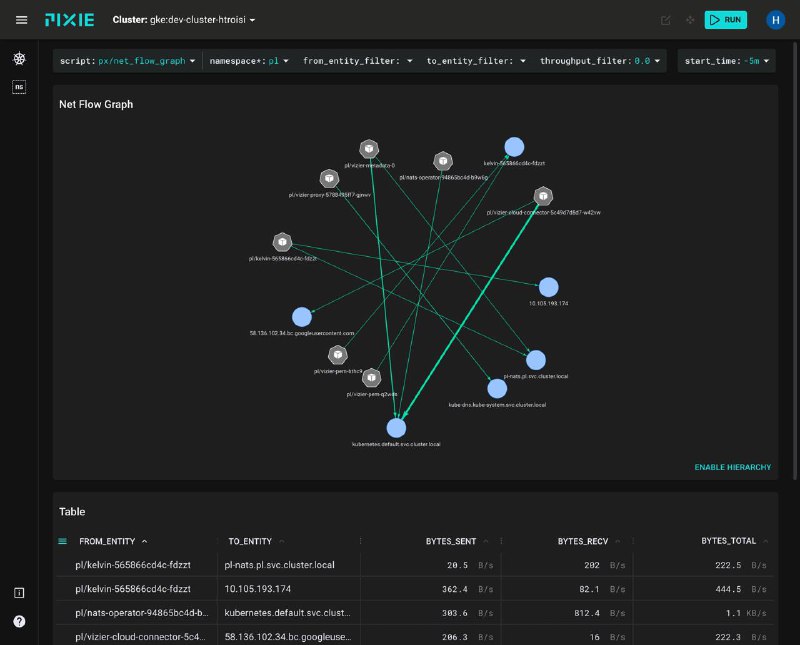The image size is (800, 645).
Task: Open the throughput_filter dropdown
Action: 599,61
